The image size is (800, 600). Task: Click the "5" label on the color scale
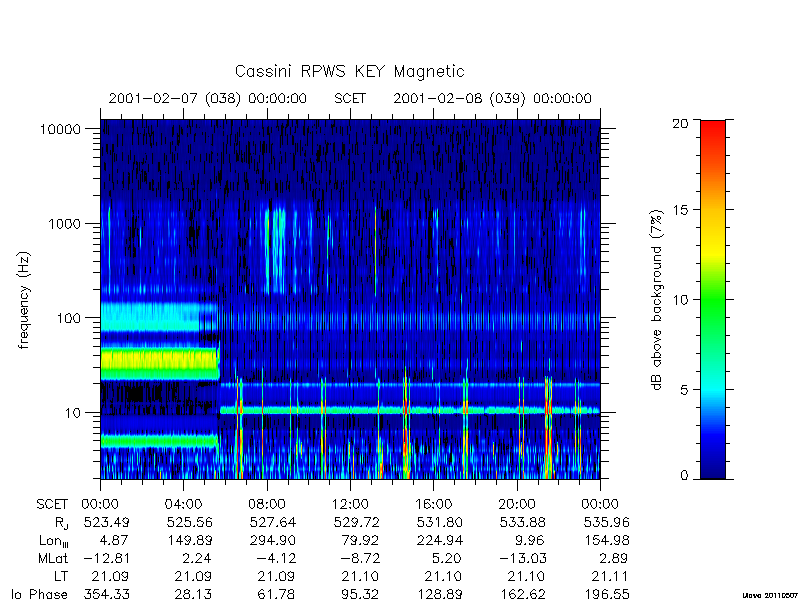(684, 389)
